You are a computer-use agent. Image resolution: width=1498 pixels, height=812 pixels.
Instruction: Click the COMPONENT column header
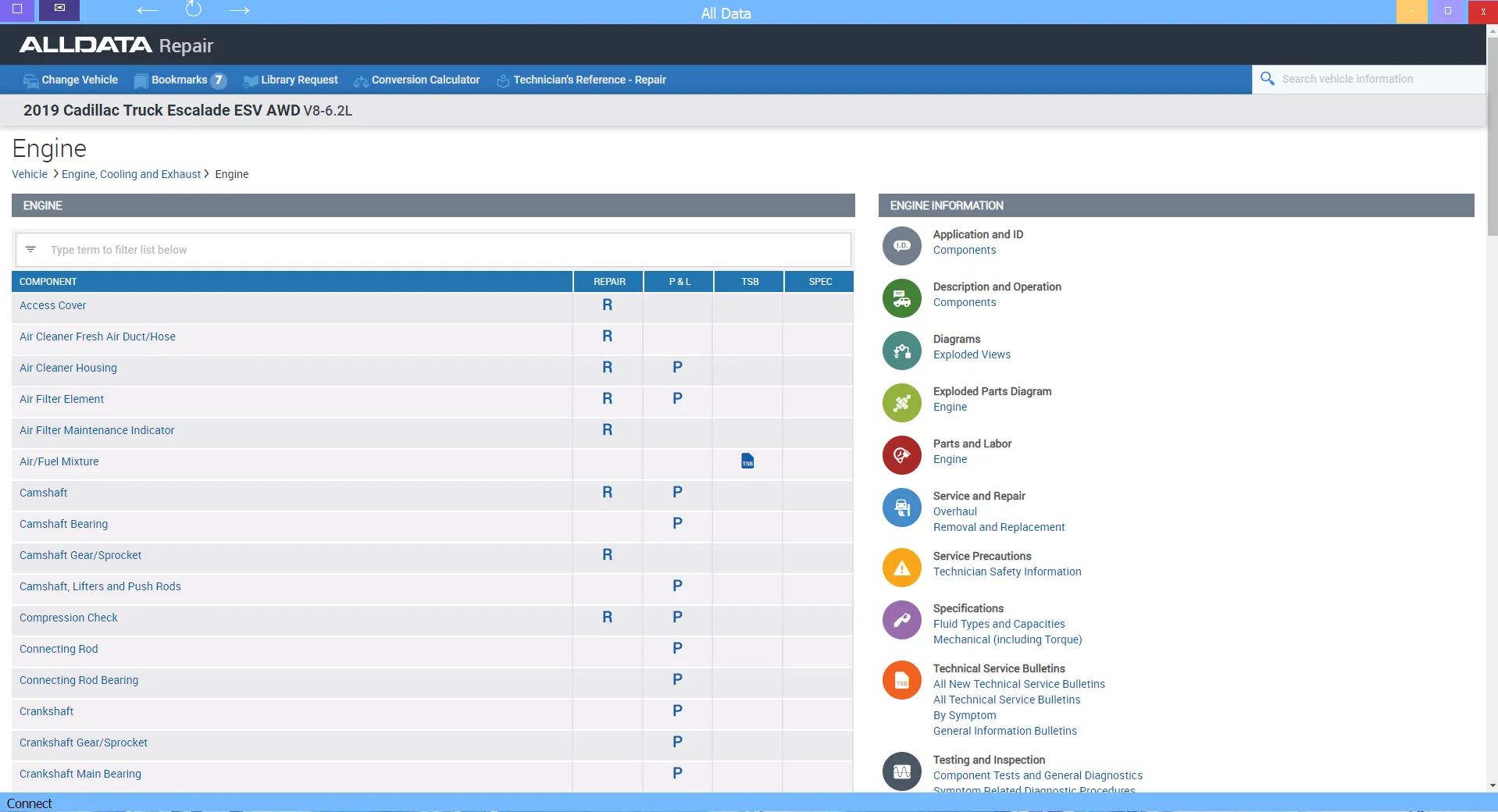[x=292, y=282]
